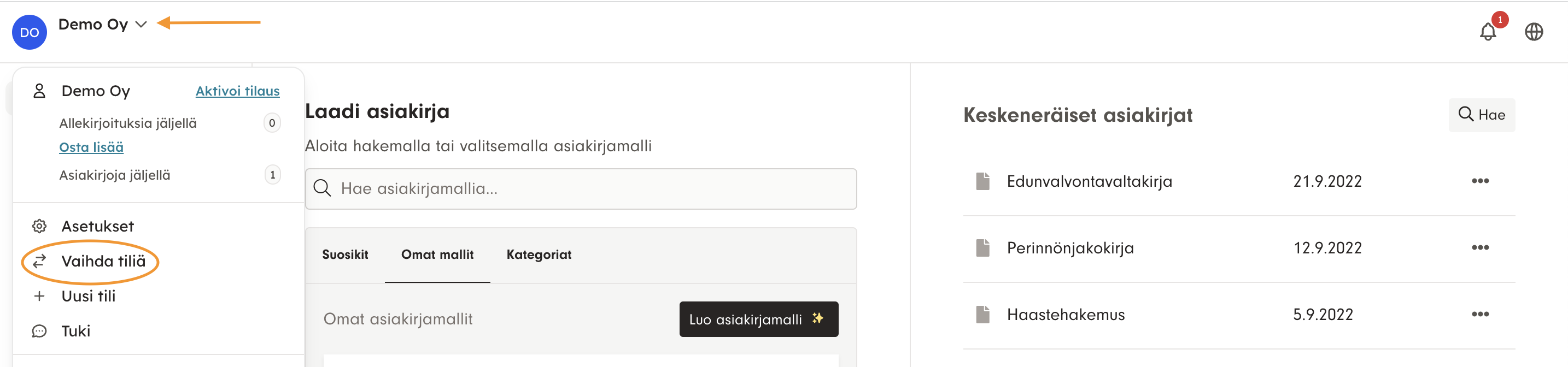Choose Uusi tili to add account
This screenshot has height=367, width=1568.
pyautogui.click(x=88, y=296)
